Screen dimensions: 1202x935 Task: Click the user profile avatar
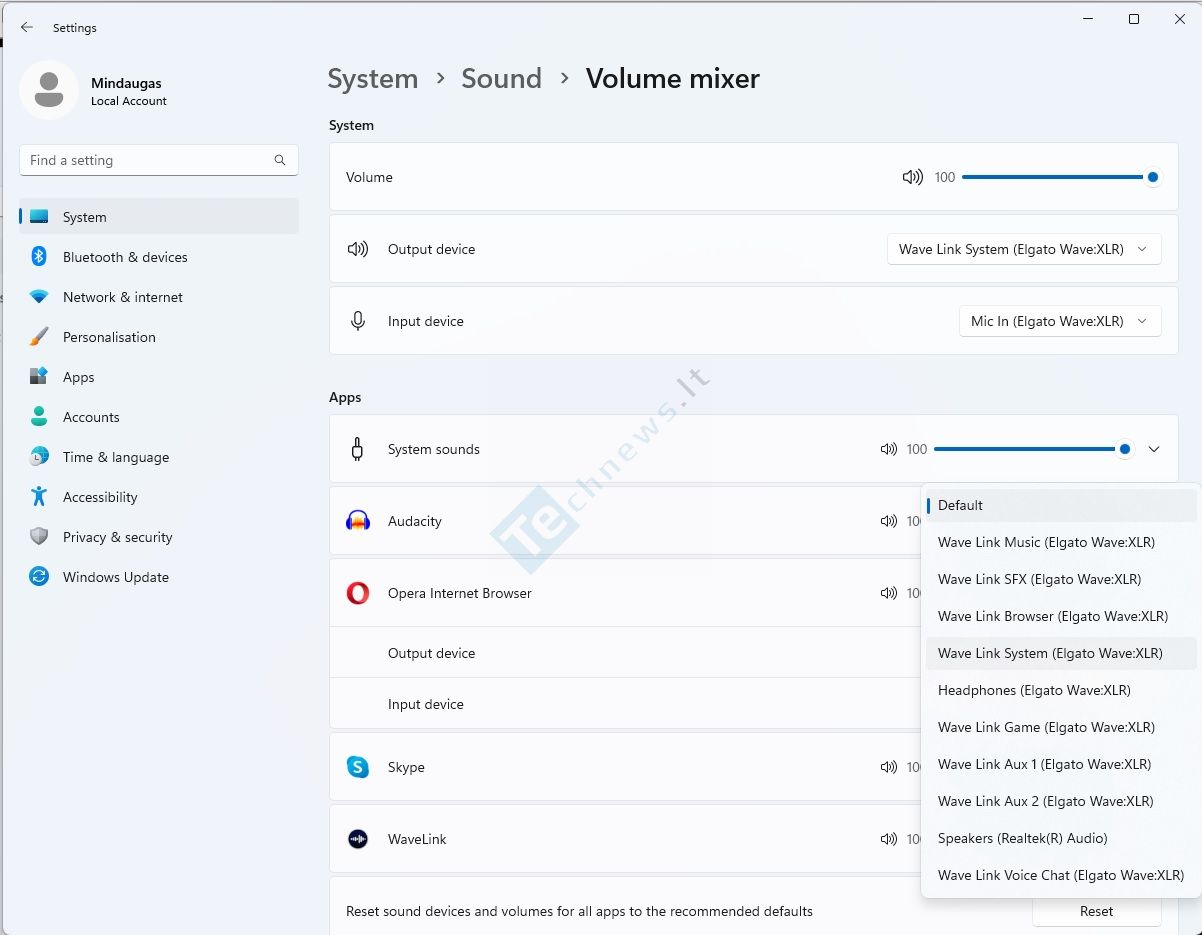point(49,90)
